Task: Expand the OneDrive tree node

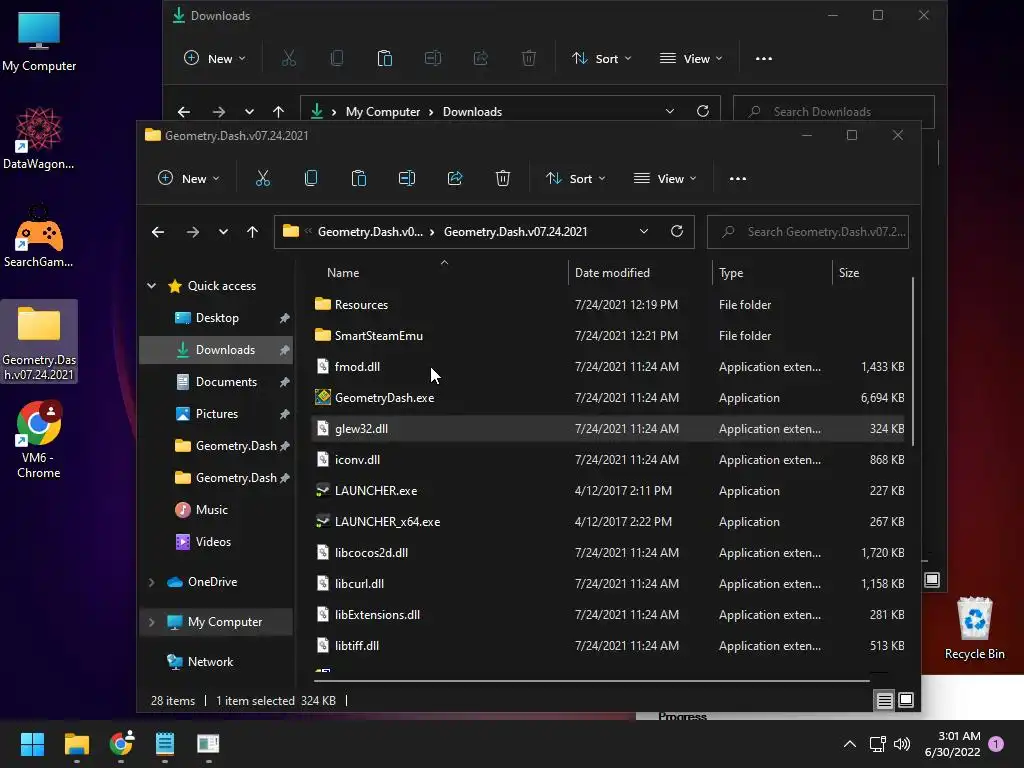Action: pos(152,582)
